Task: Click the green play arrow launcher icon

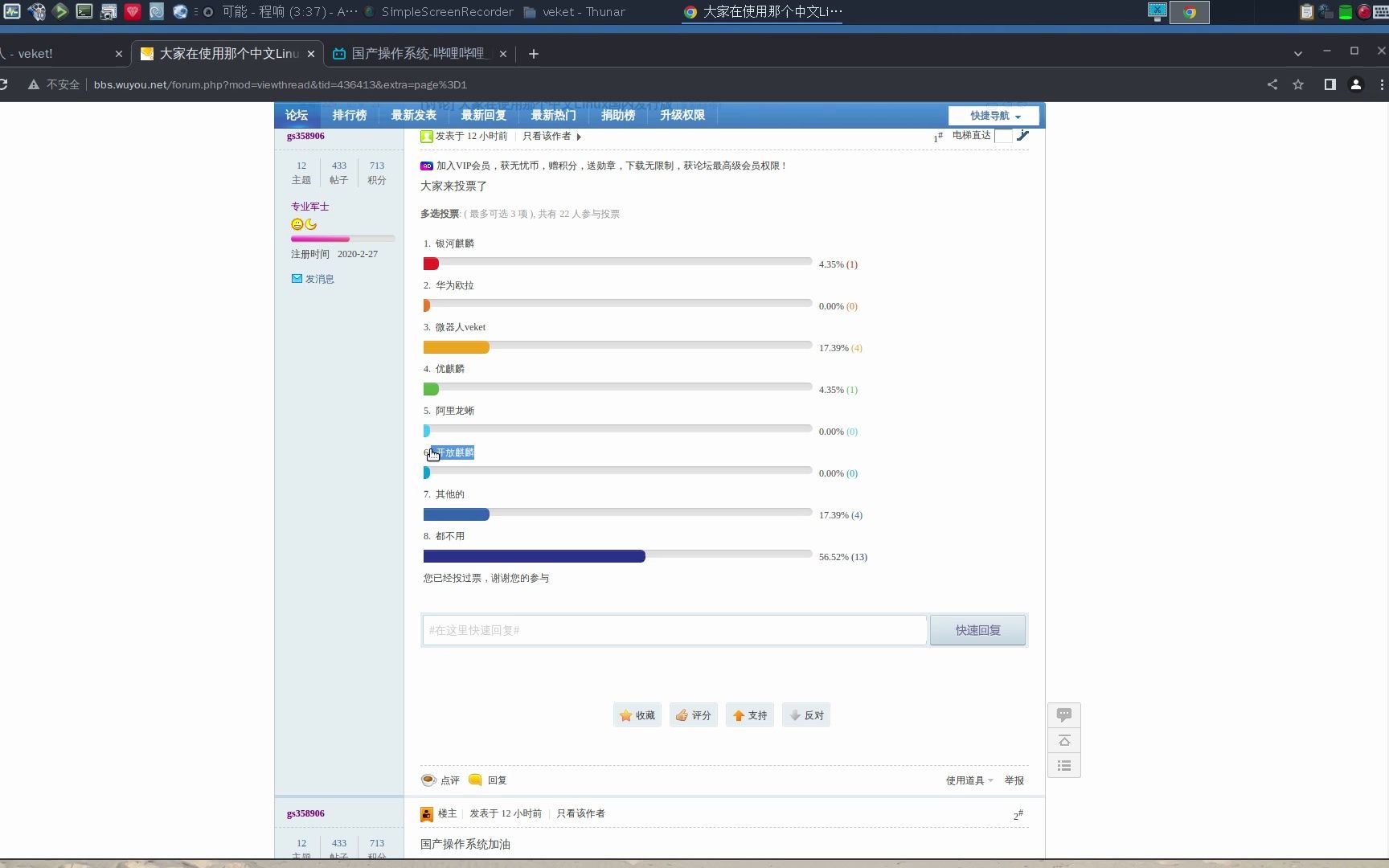Action: tap(60, 11)
